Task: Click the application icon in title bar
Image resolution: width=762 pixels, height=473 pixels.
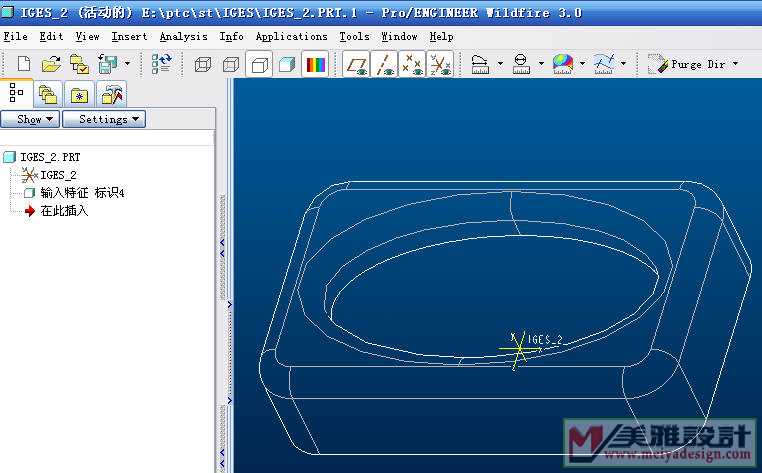Action: tap(7, 12)
